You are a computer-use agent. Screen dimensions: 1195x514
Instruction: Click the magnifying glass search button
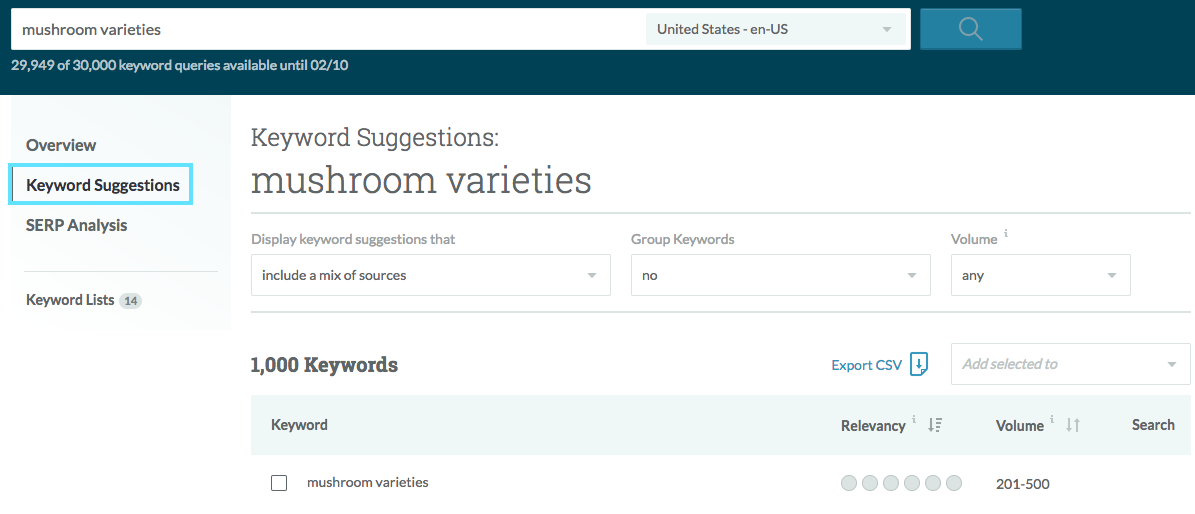[970, 29]
